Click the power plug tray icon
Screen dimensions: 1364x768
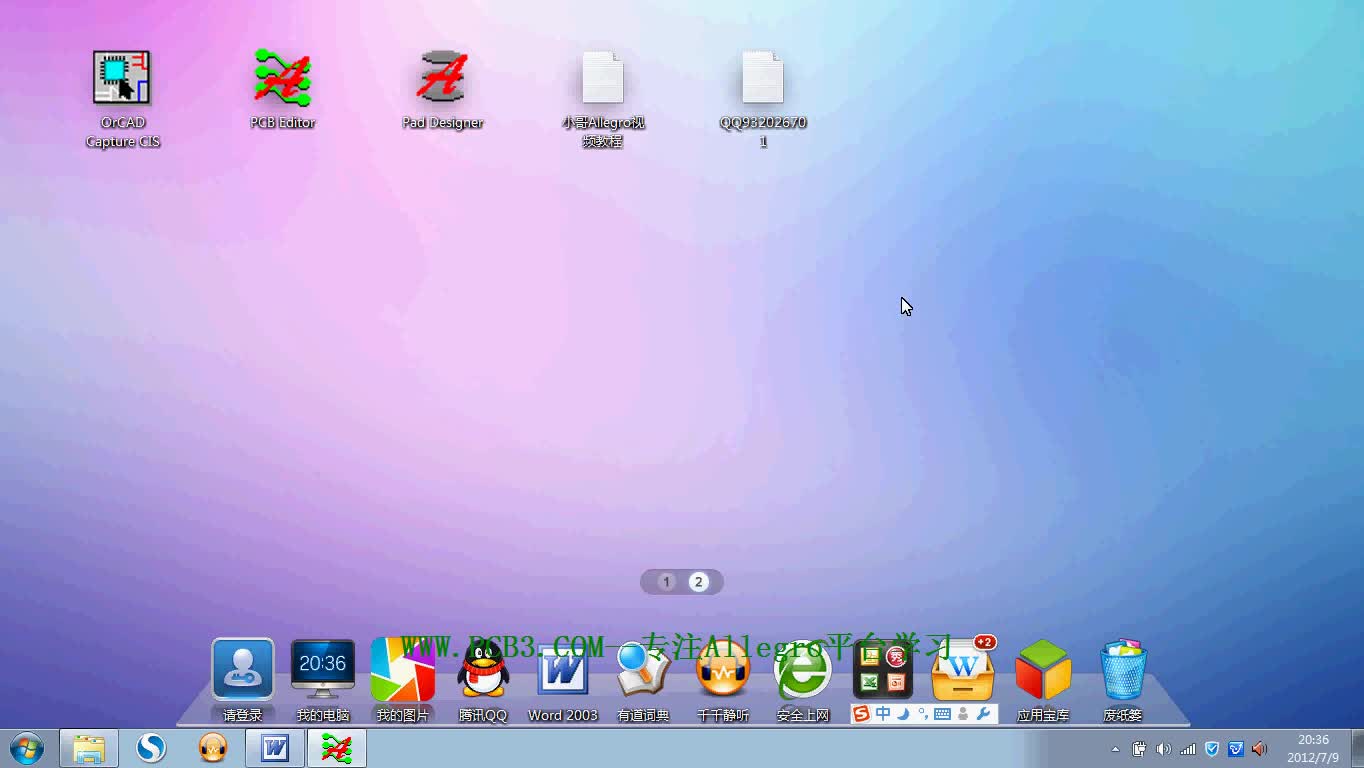click(x=1139, y=749)
